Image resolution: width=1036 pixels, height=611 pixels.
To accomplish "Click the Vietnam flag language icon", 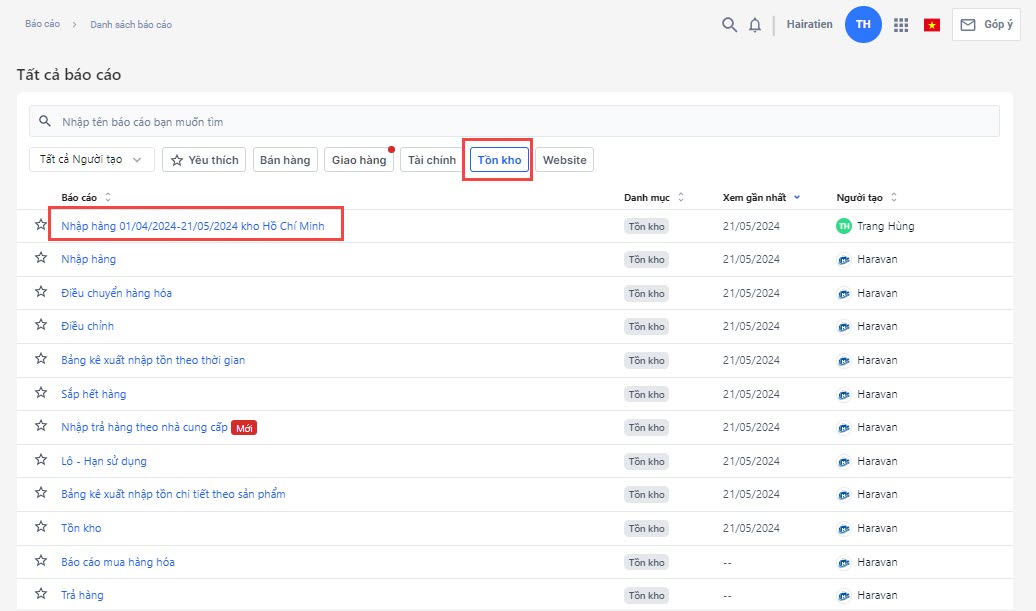I will (x=932, y=25).
